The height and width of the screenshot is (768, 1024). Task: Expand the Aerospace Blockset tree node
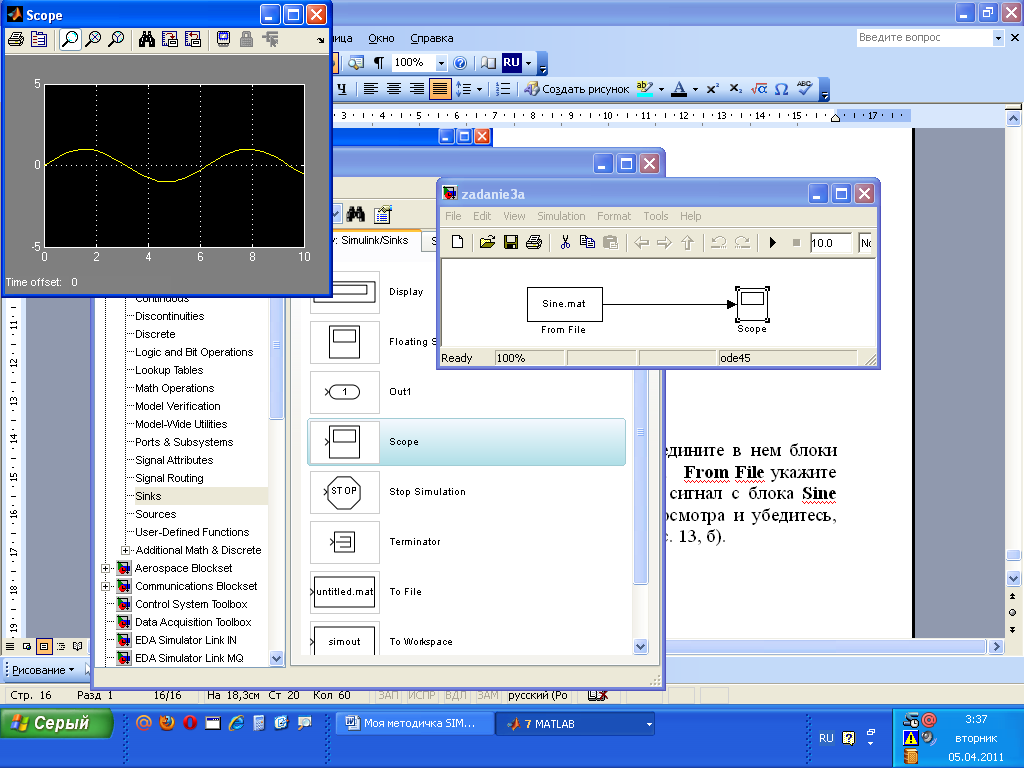105,568
